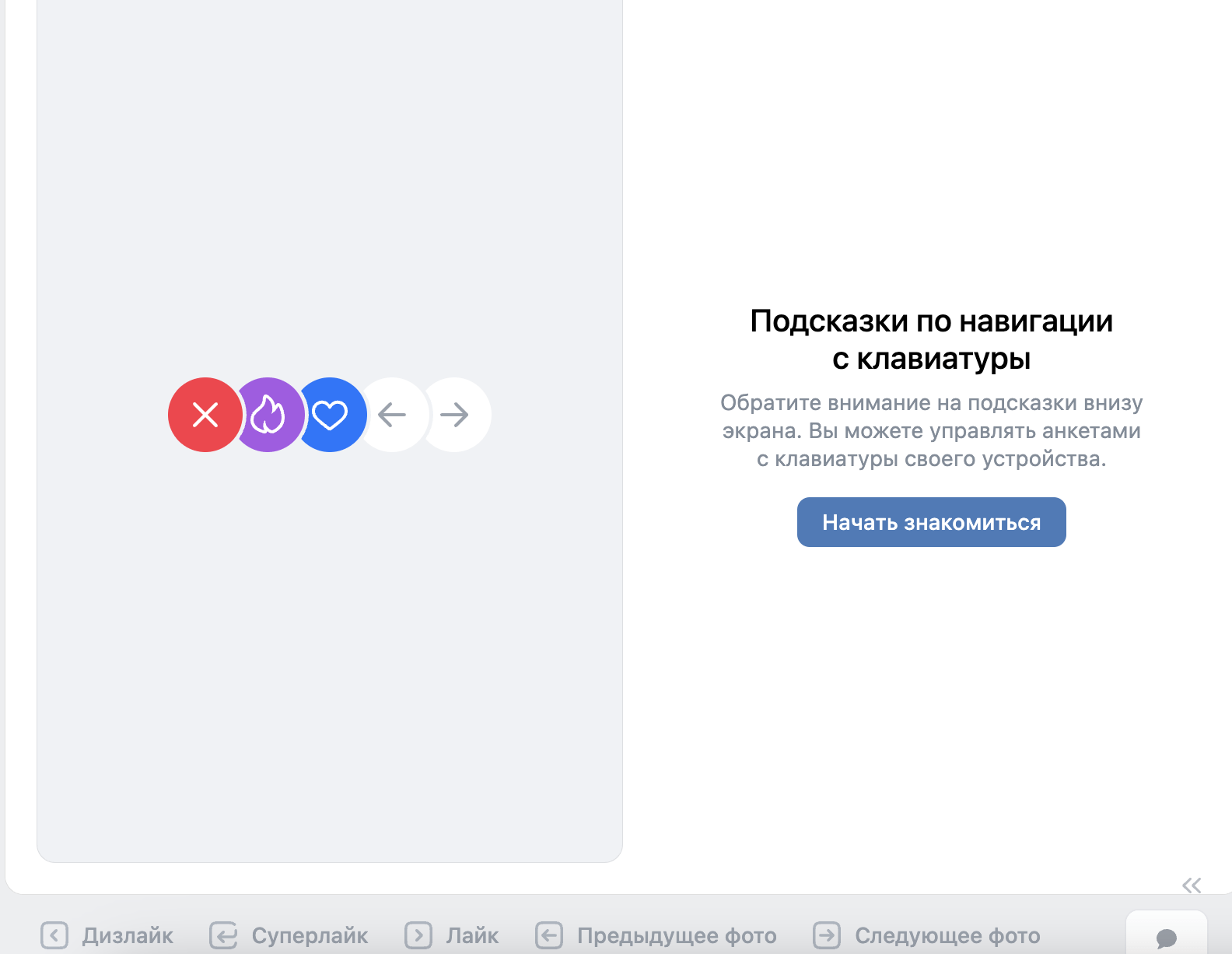Select the Лайк hint label
The width and height of the screenshot is (1232, 954).
click(472, 935)
